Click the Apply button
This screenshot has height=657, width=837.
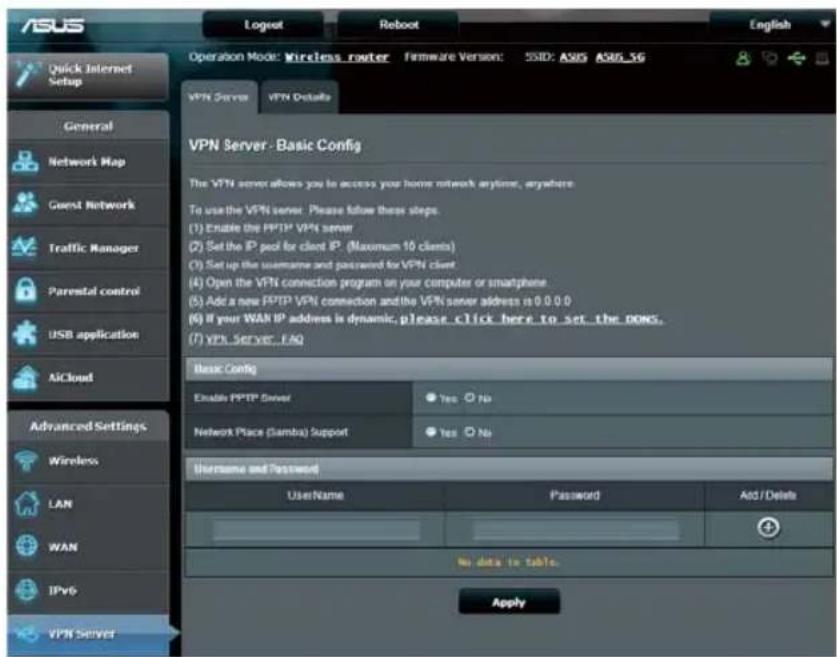[509, 602]
